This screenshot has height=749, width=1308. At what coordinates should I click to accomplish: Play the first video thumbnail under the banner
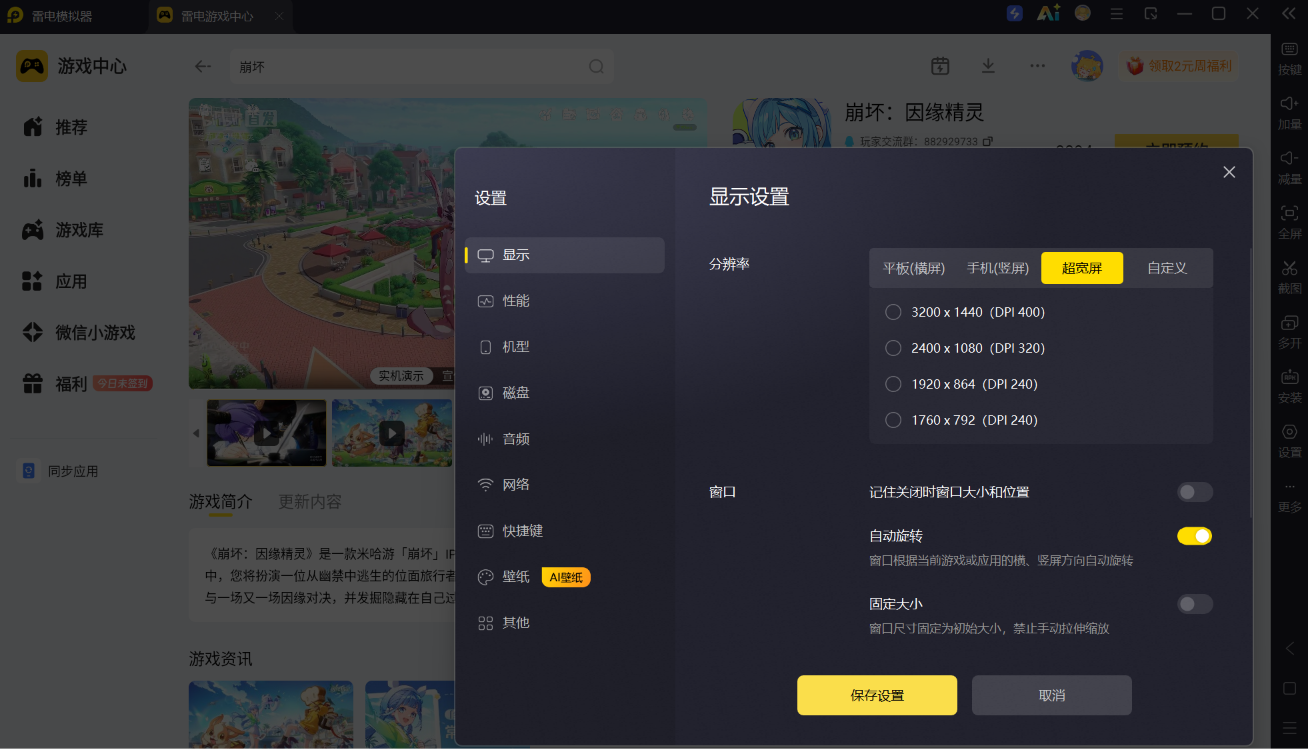tap(267, 433)
